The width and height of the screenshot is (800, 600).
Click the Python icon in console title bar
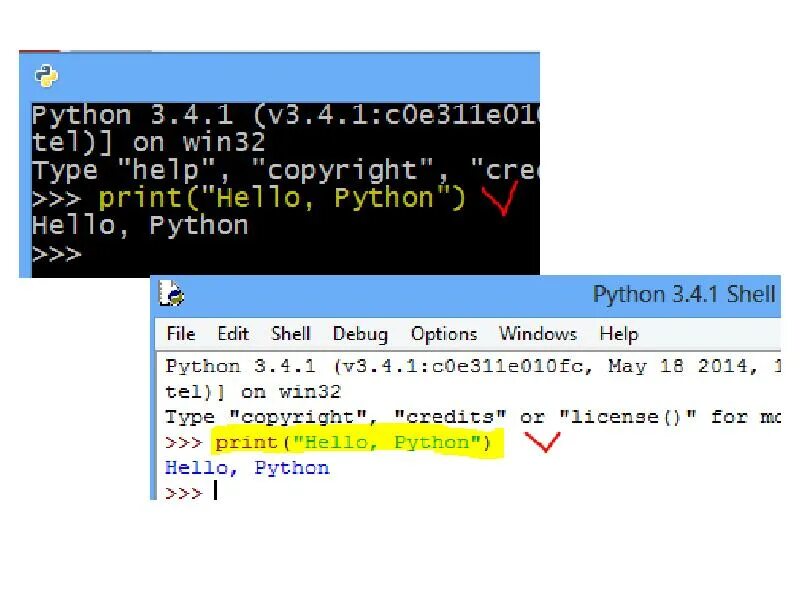(x=46, y=76)
